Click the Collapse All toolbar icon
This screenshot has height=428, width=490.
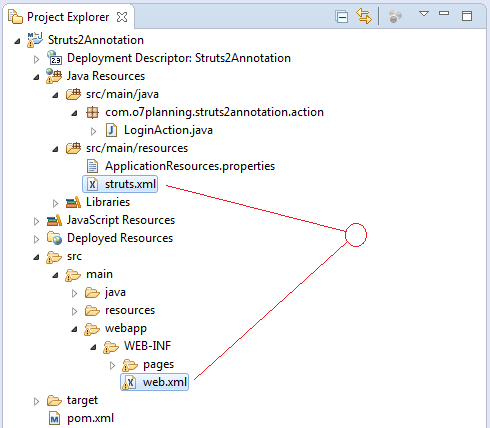(342, 17)
